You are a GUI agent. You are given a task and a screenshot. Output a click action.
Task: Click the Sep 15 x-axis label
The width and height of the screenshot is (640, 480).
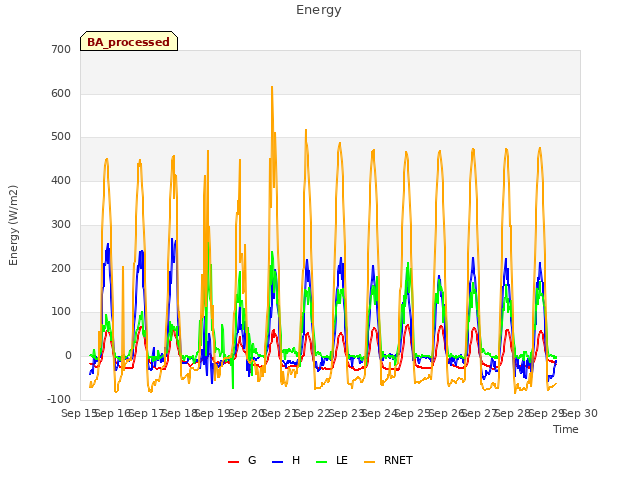coord(79,413)
